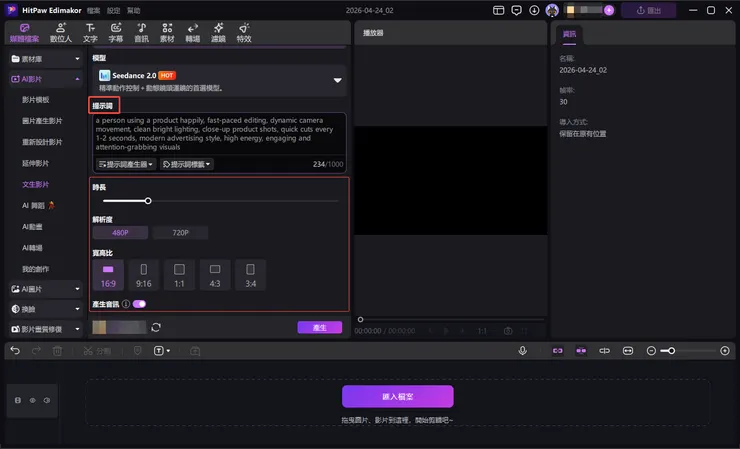
Task: Toggle the 產生音訊 switch
Action: [139, 304]
